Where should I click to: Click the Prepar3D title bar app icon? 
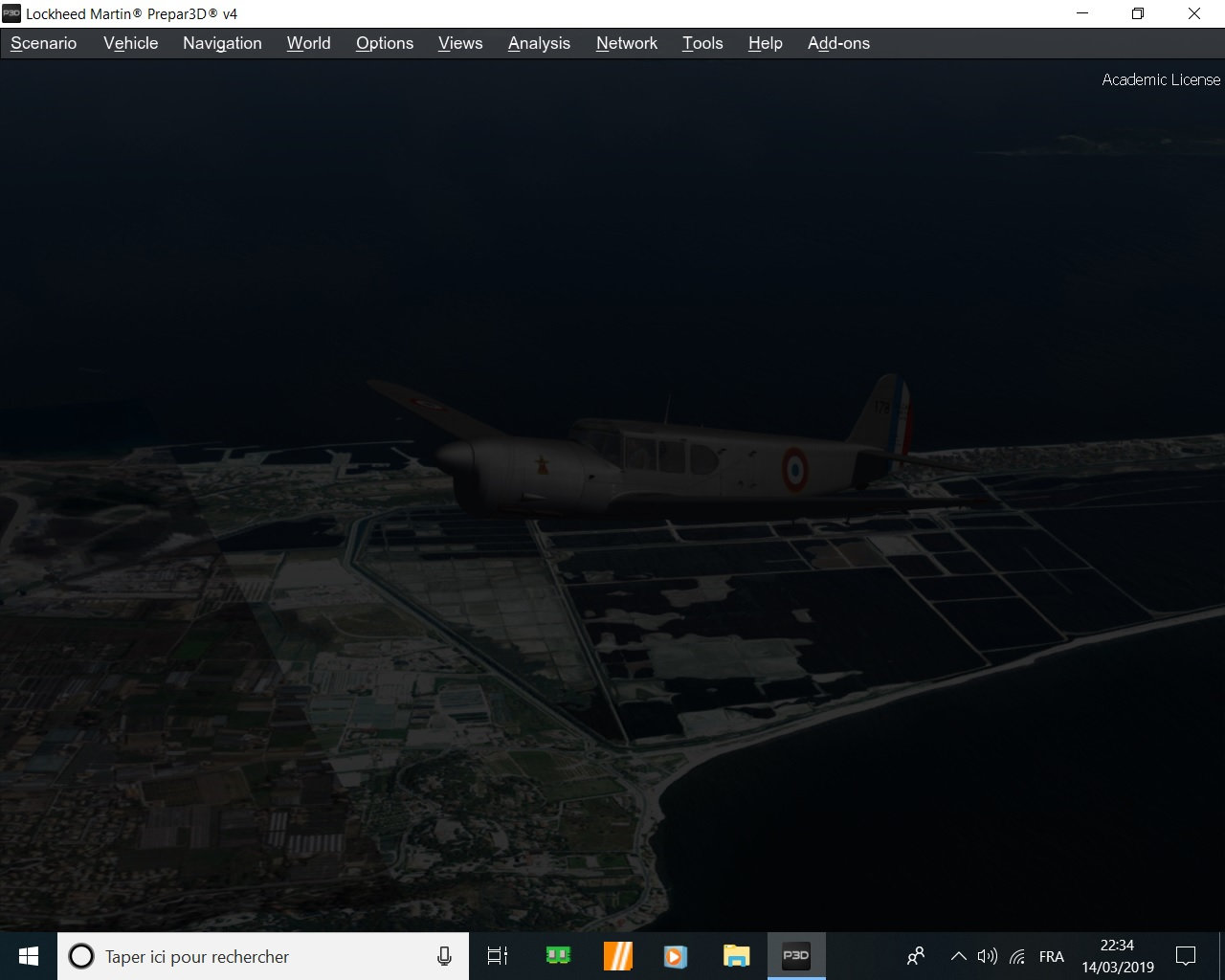coord(11,13)
